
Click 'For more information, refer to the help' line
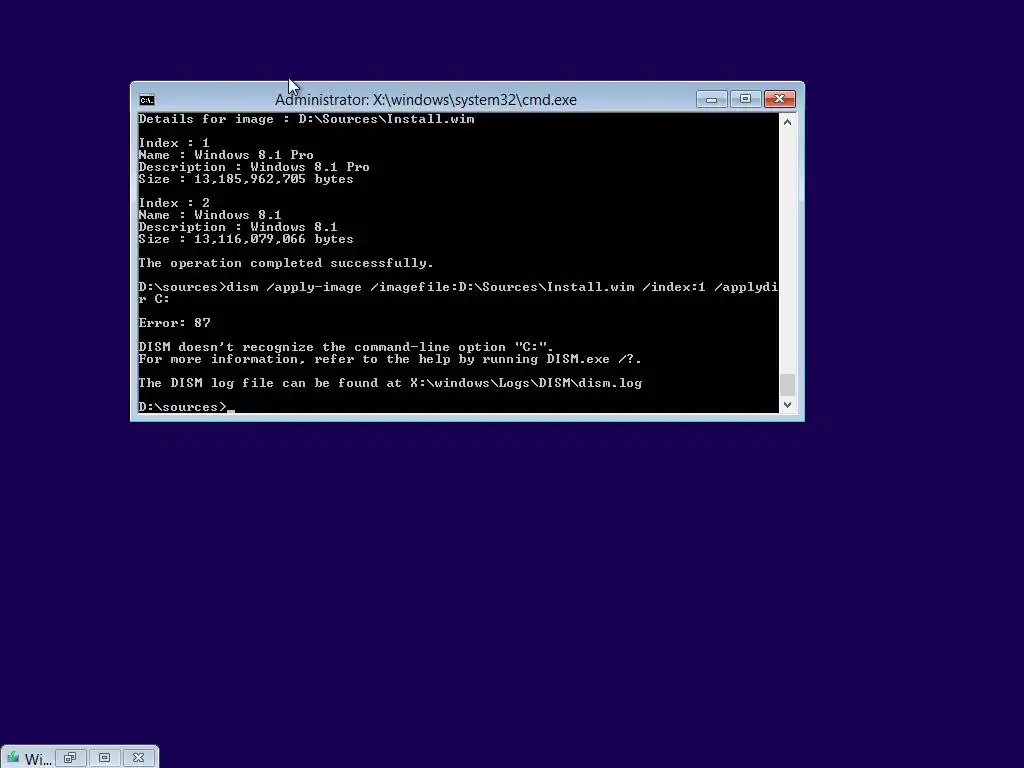point(390,359)
